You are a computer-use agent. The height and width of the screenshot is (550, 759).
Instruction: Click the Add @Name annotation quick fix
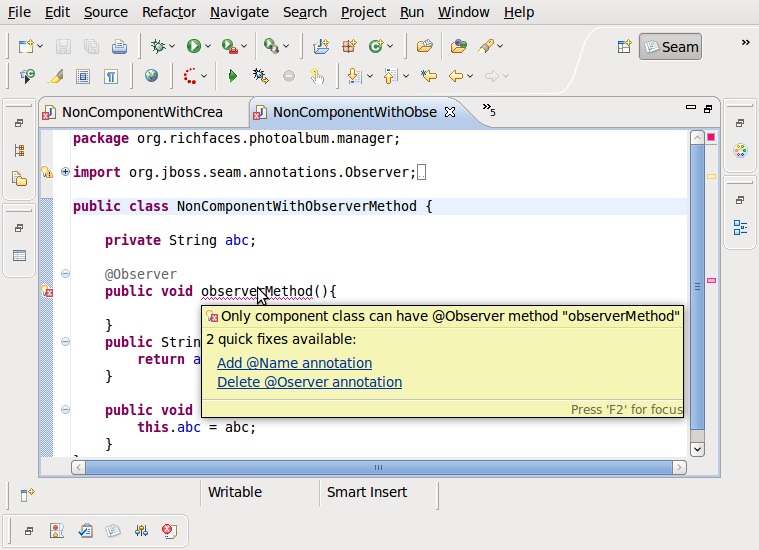pos(294,363)
